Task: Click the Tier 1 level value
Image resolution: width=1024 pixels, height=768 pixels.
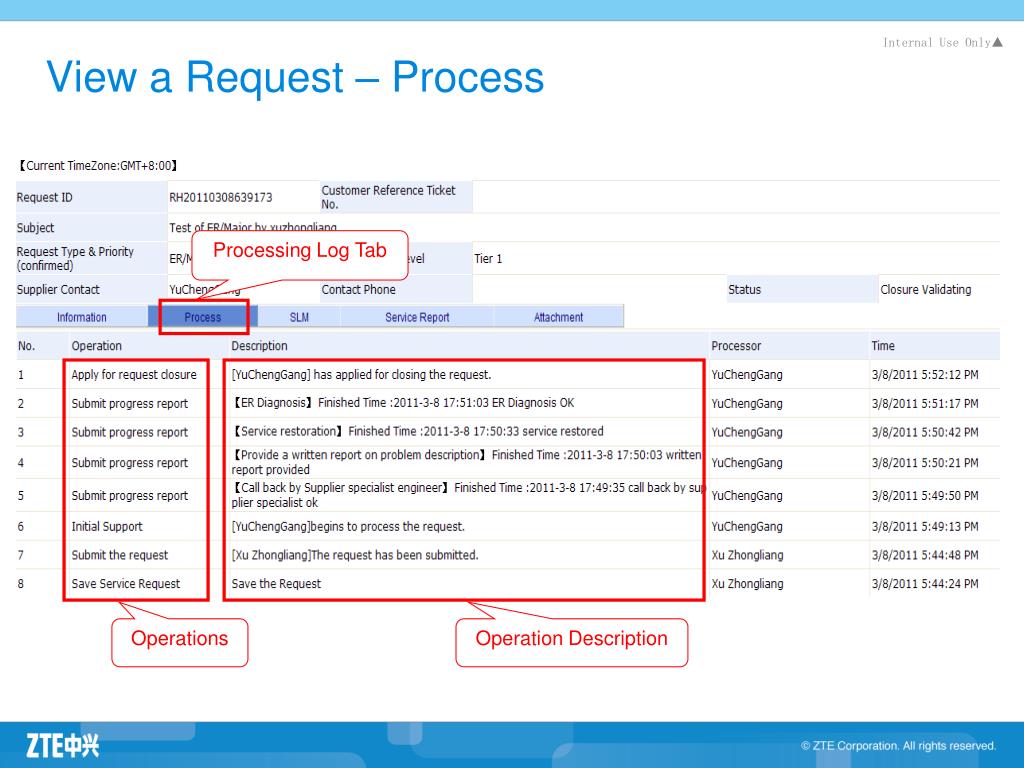Action: point(488,259)
